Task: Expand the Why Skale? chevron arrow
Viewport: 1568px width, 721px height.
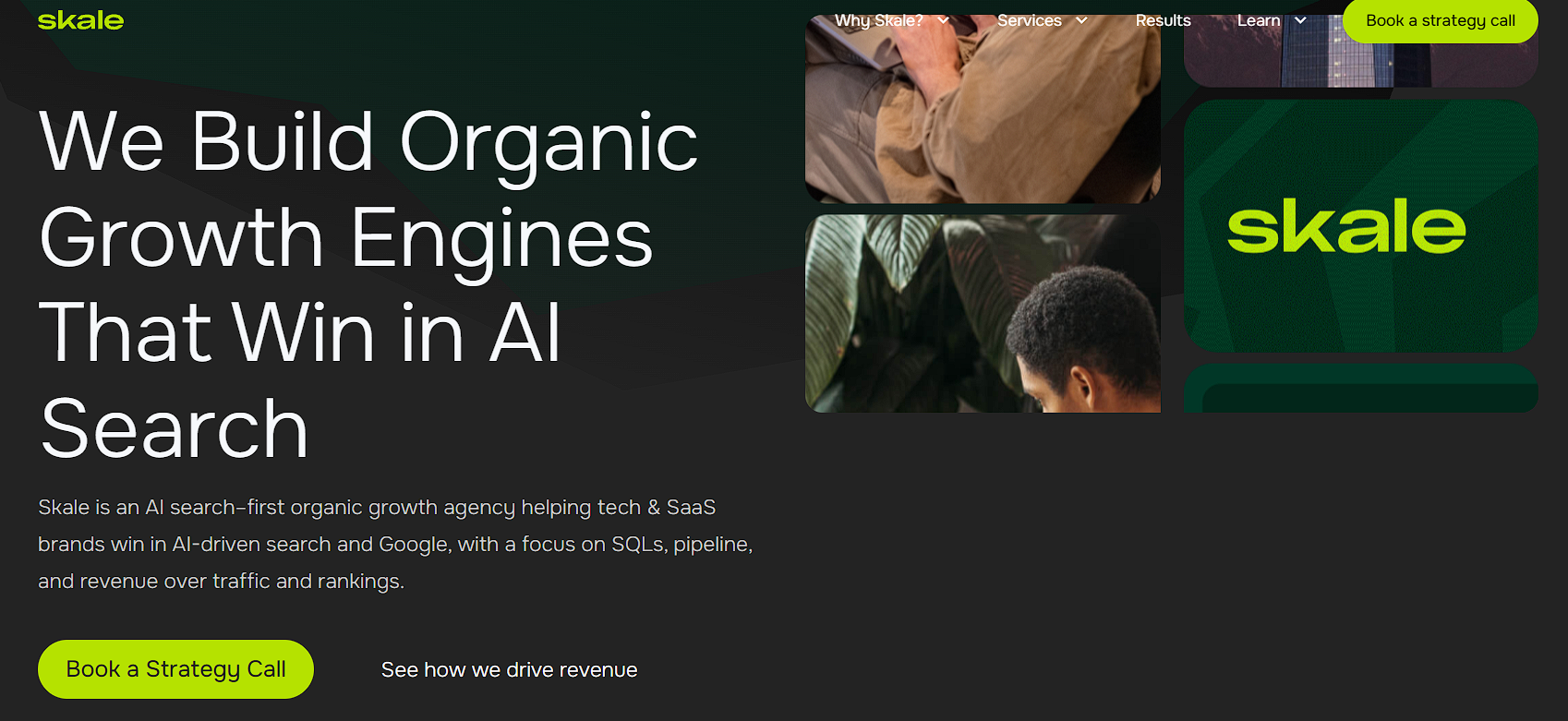Action: click(x=943, y=20)
